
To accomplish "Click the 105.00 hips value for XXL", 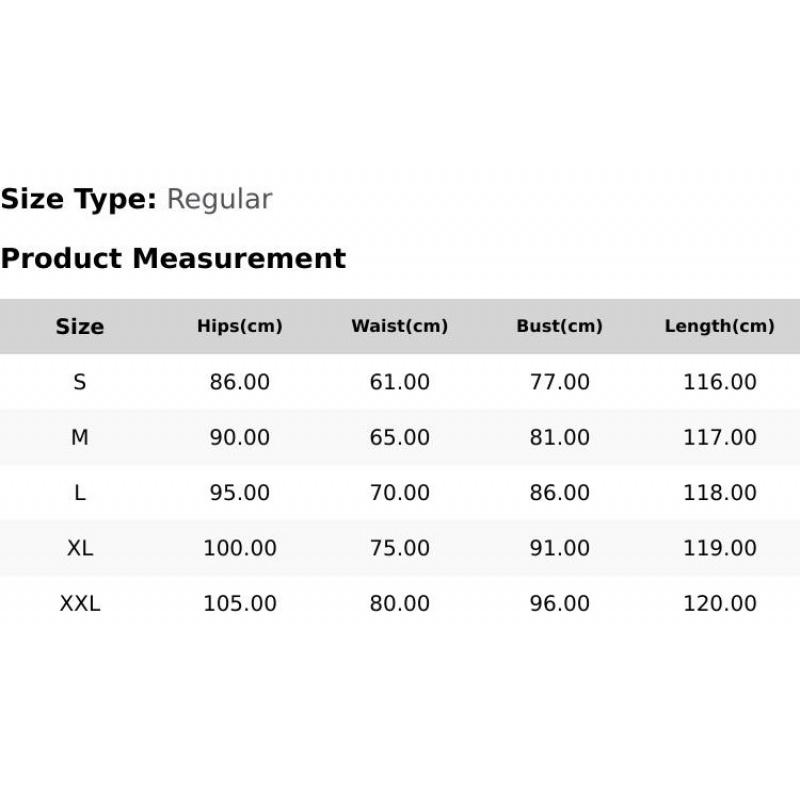I will pyautogui.click(x=240, y=604).
